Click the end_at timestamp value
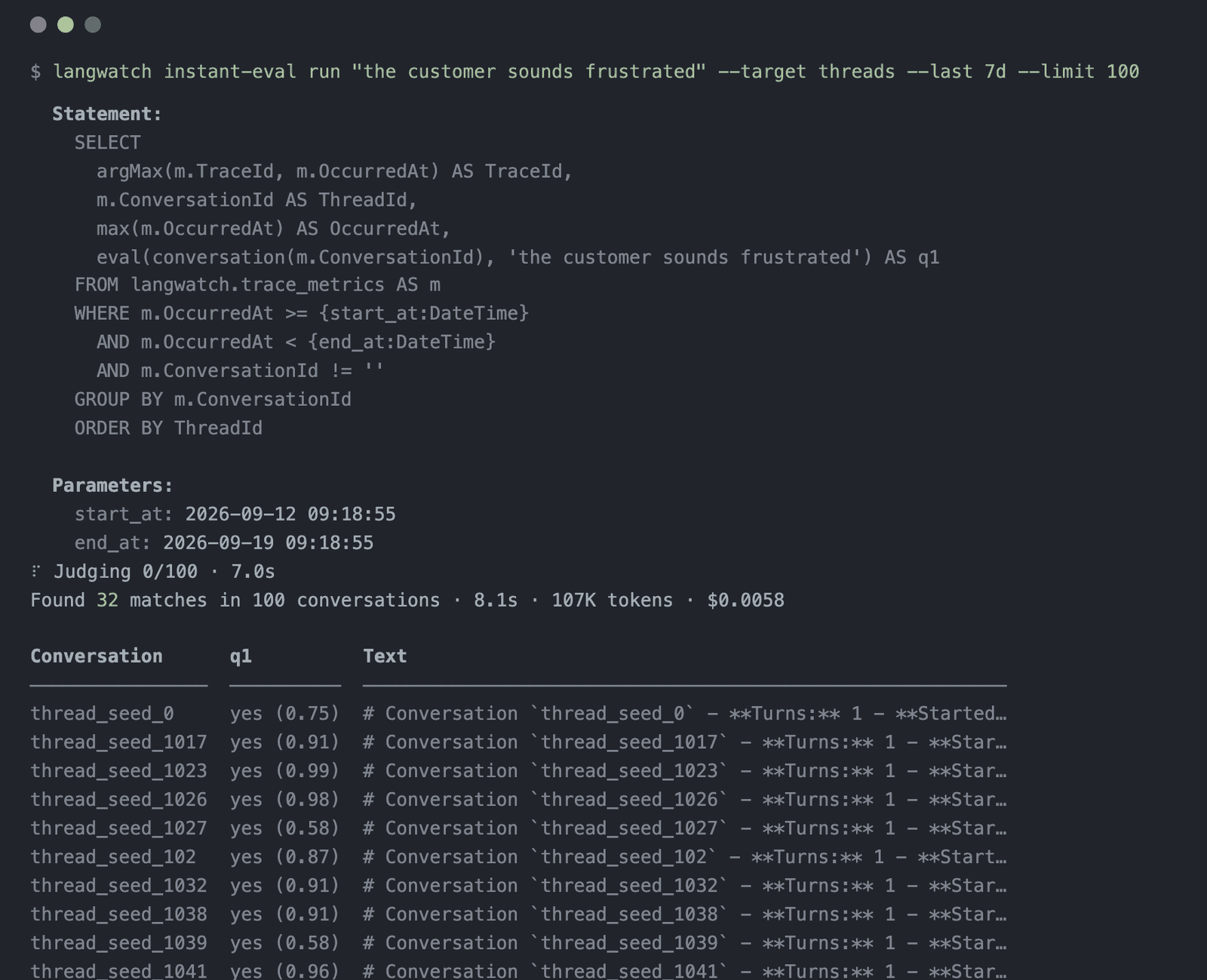The image size is (1207, 980). (x=269, y=542)
